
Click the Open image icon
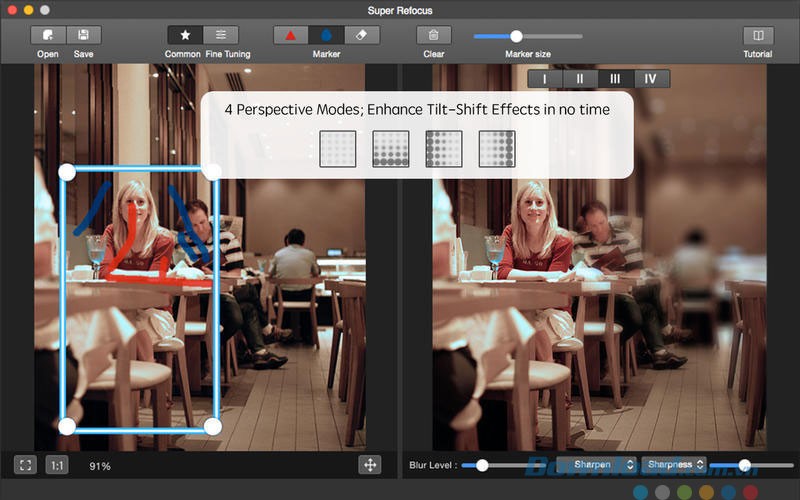click(x=48, y=35)
